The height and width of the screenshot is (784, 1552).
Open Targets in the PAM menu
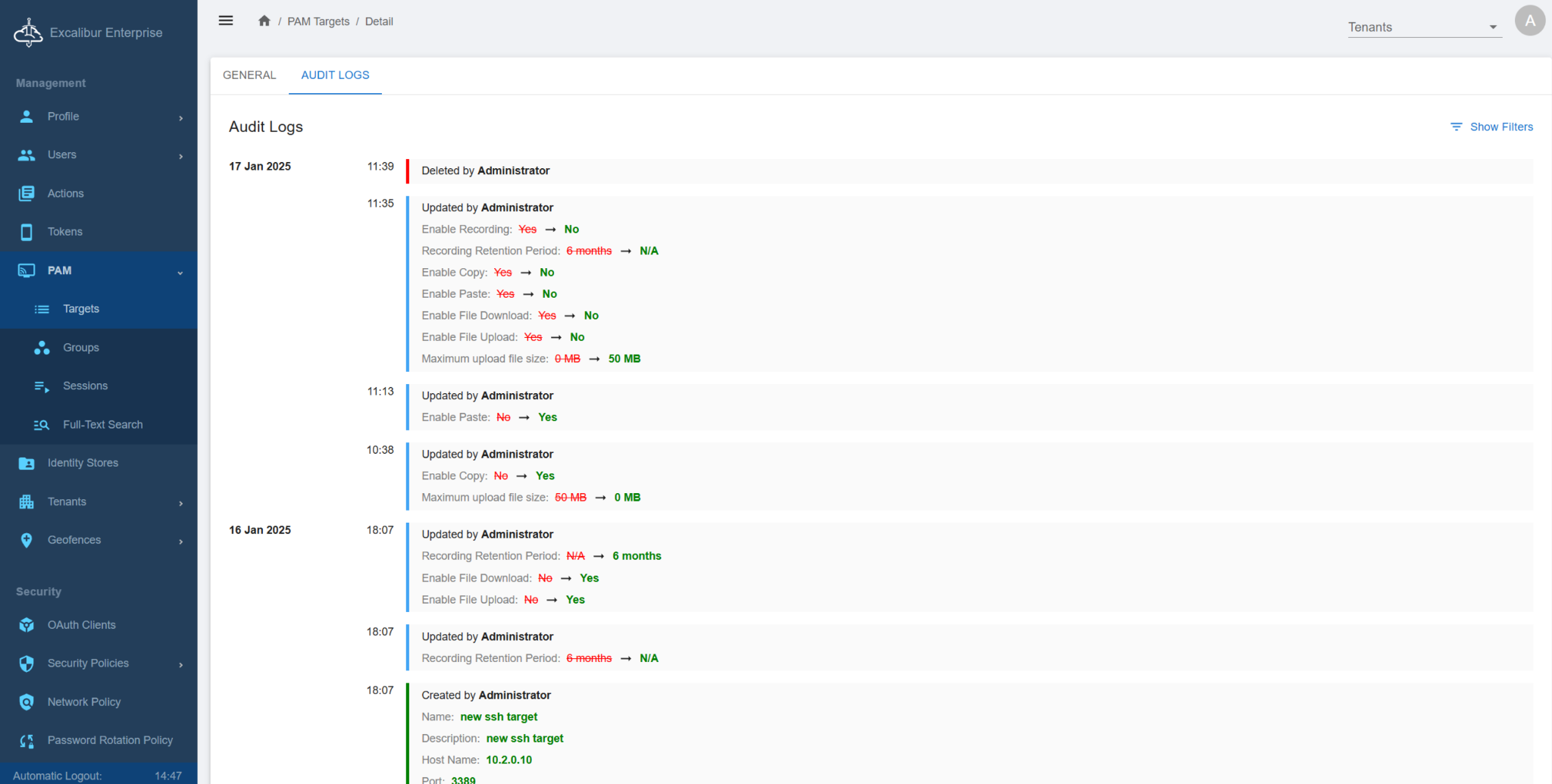tap(99, 309)
